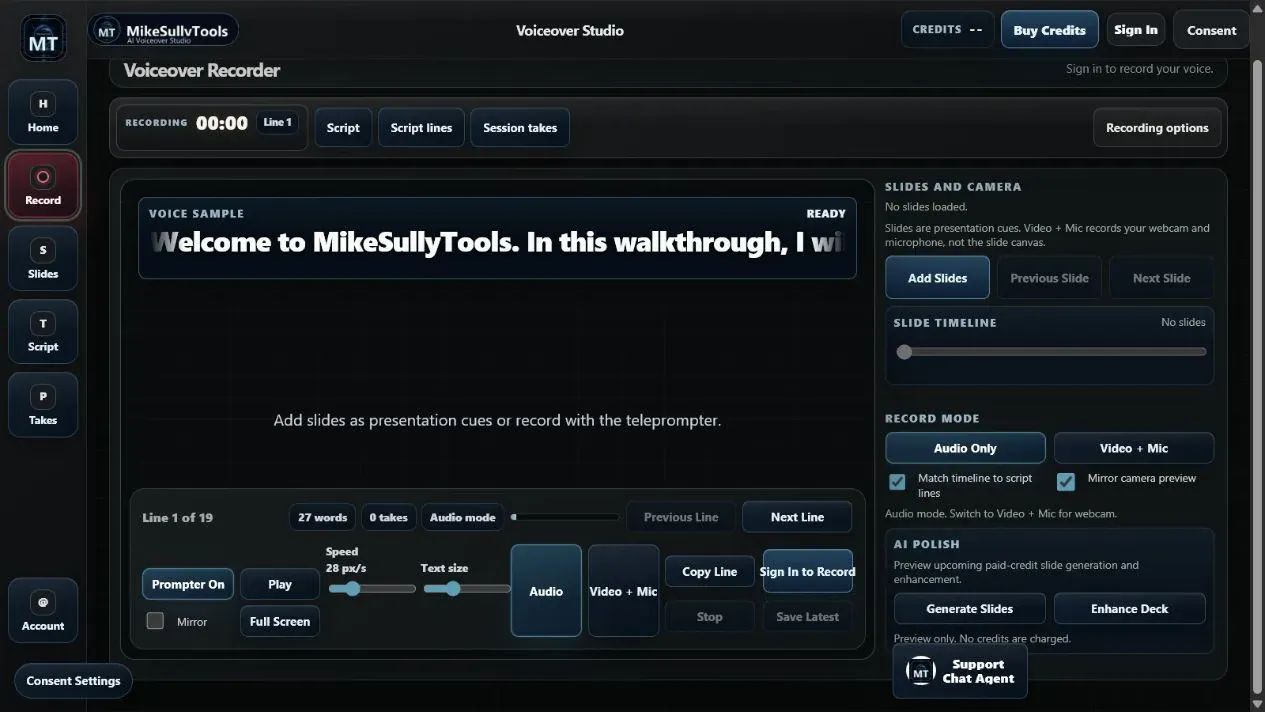1265x712 pixels.
Task: Open the prompter Full Screen
Action: click(280, 621)
